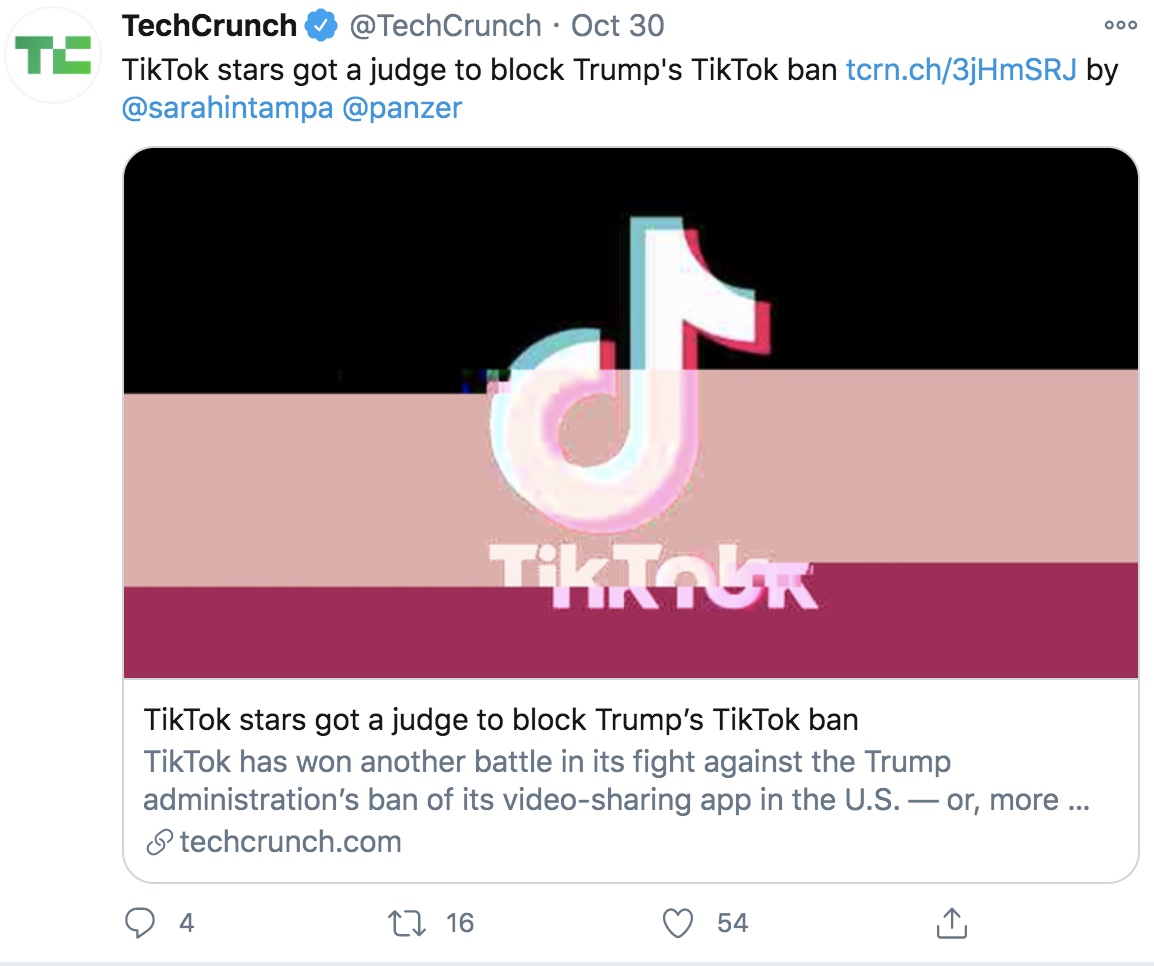The width and height of the screenshot is (1154, 966).
Task: Open the card headline about TikTok ban
Action: (500, 720)
